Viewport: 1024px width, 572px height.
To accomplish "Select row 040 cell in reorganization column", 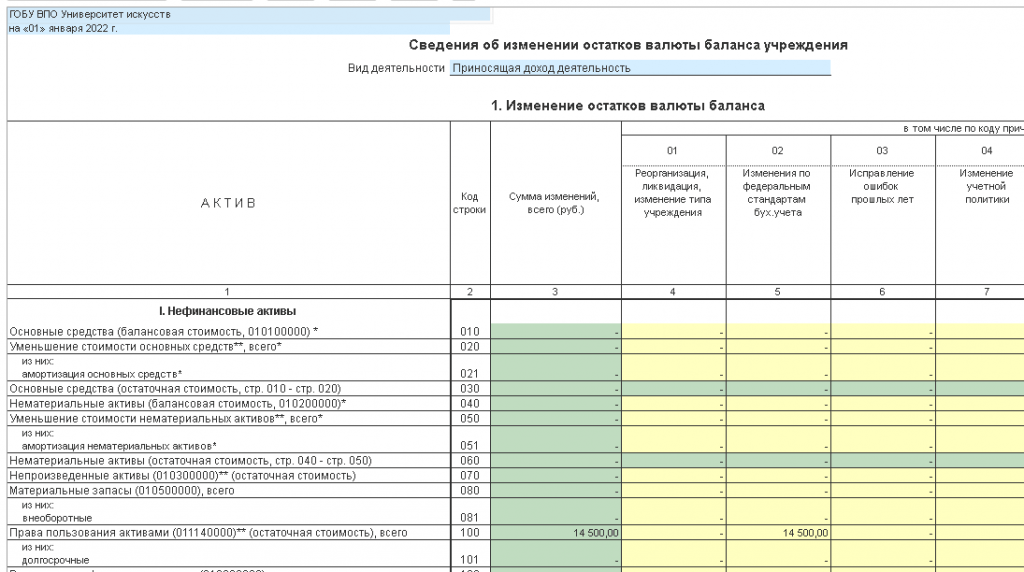I will [673, 402].
